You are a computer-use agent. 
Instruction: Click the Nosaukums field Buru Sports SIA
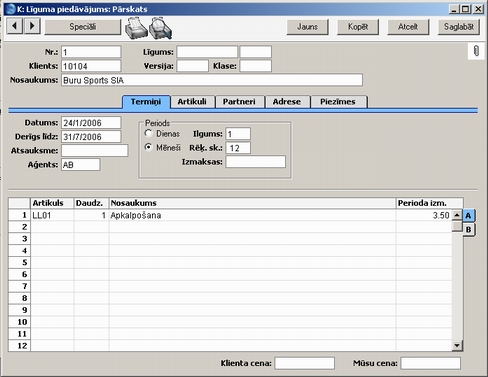(x=212, y=80)
